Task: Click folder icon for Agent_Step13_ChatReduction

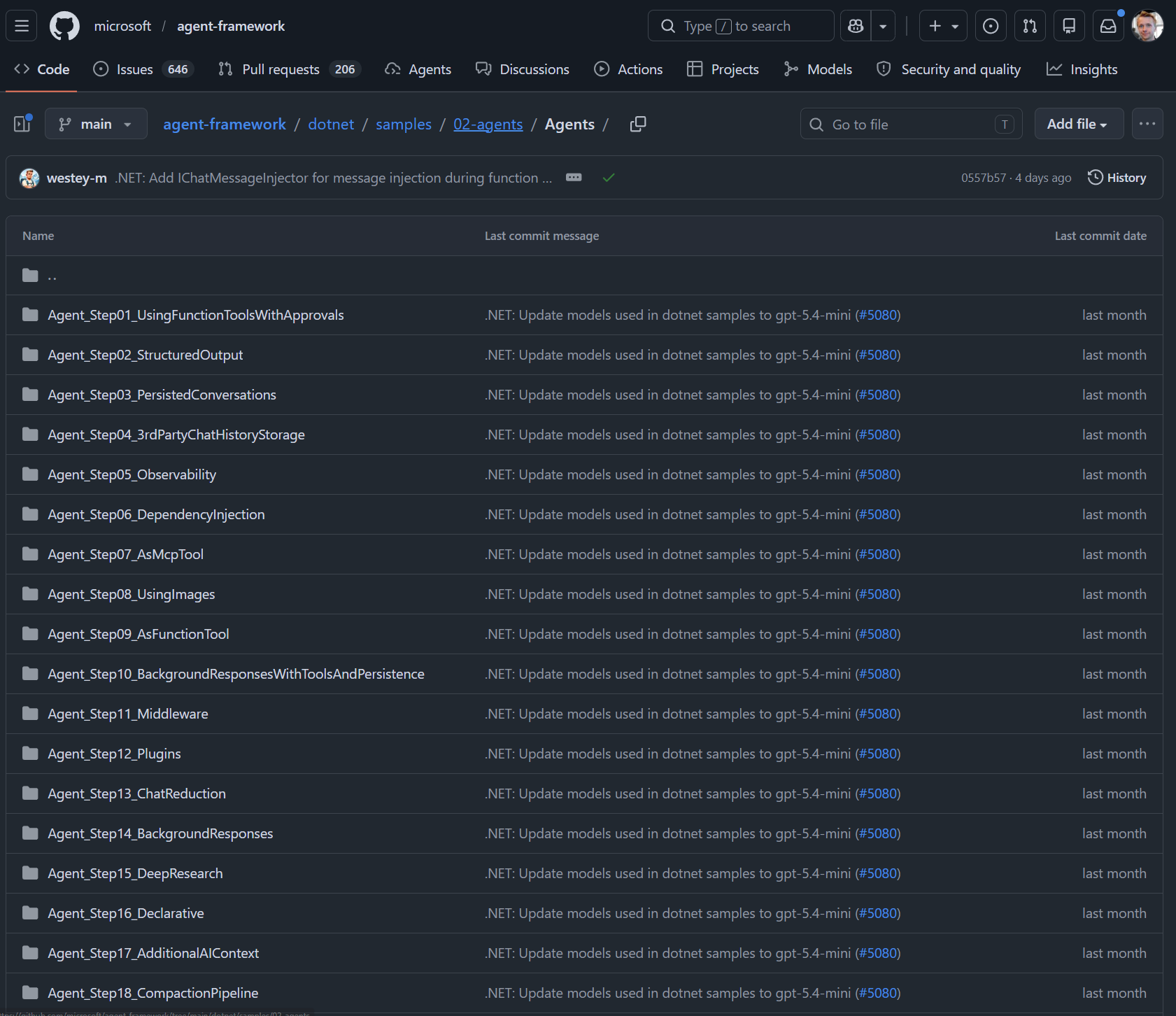Action: pyautogui.click(x=30, y=793)
